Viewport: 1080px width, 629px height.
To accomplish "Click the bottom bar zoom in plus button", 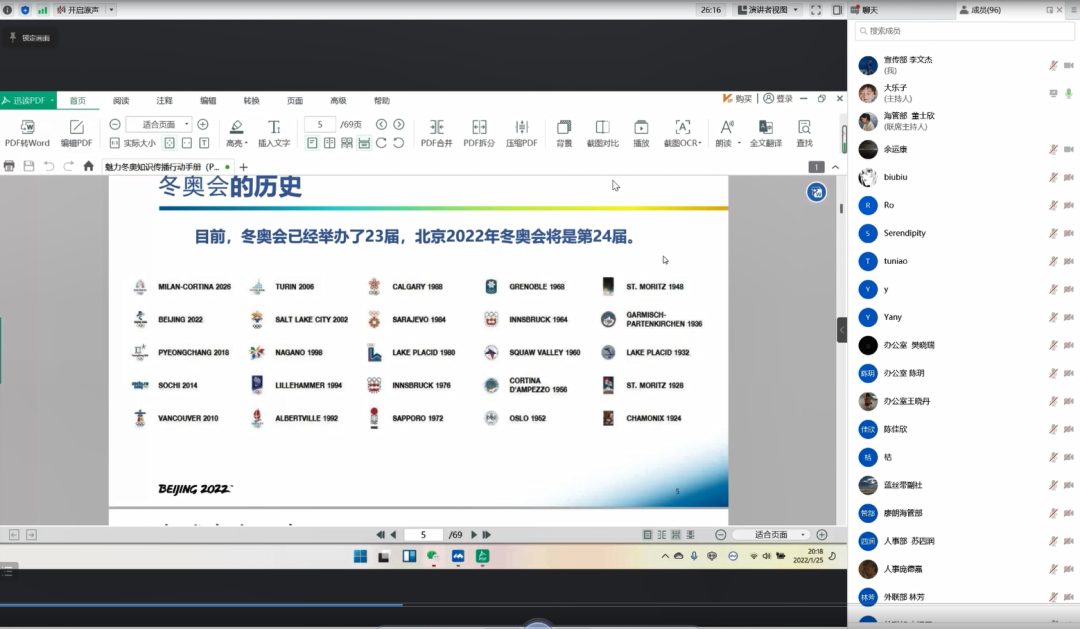I will coord(822,535).
